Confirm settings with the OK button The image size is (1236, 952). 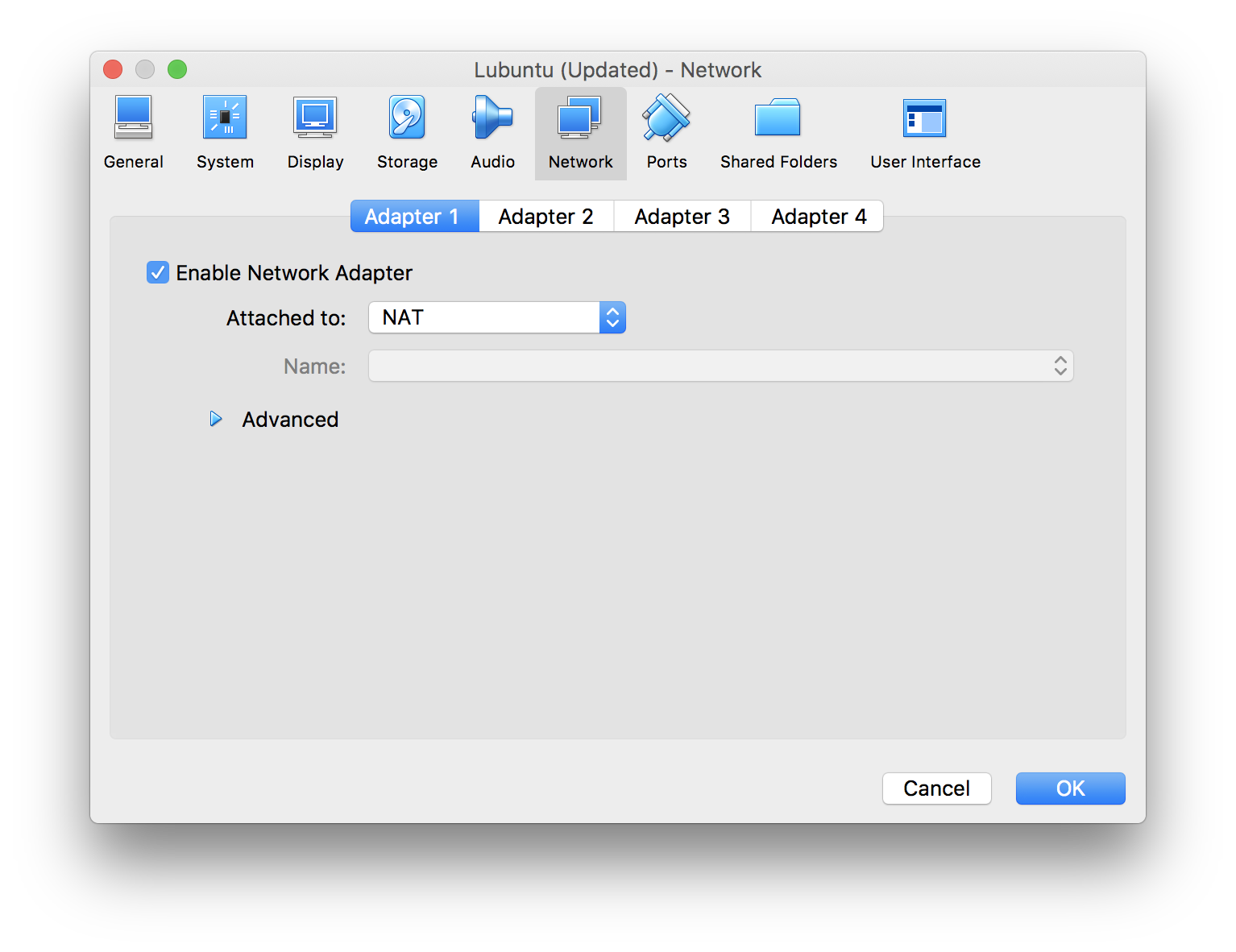[x=1070, y=788]
